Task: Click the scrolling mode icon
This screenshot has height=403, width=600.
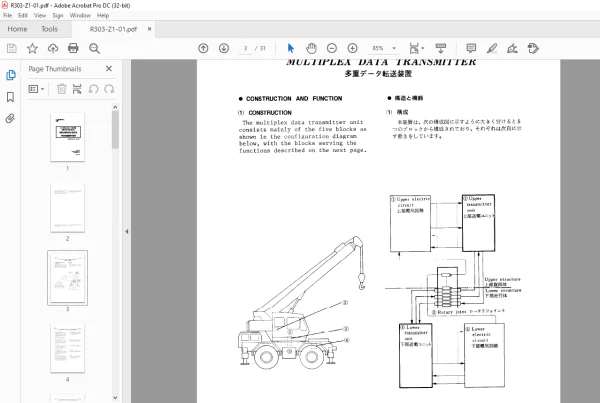Action: tap(441, 48)
